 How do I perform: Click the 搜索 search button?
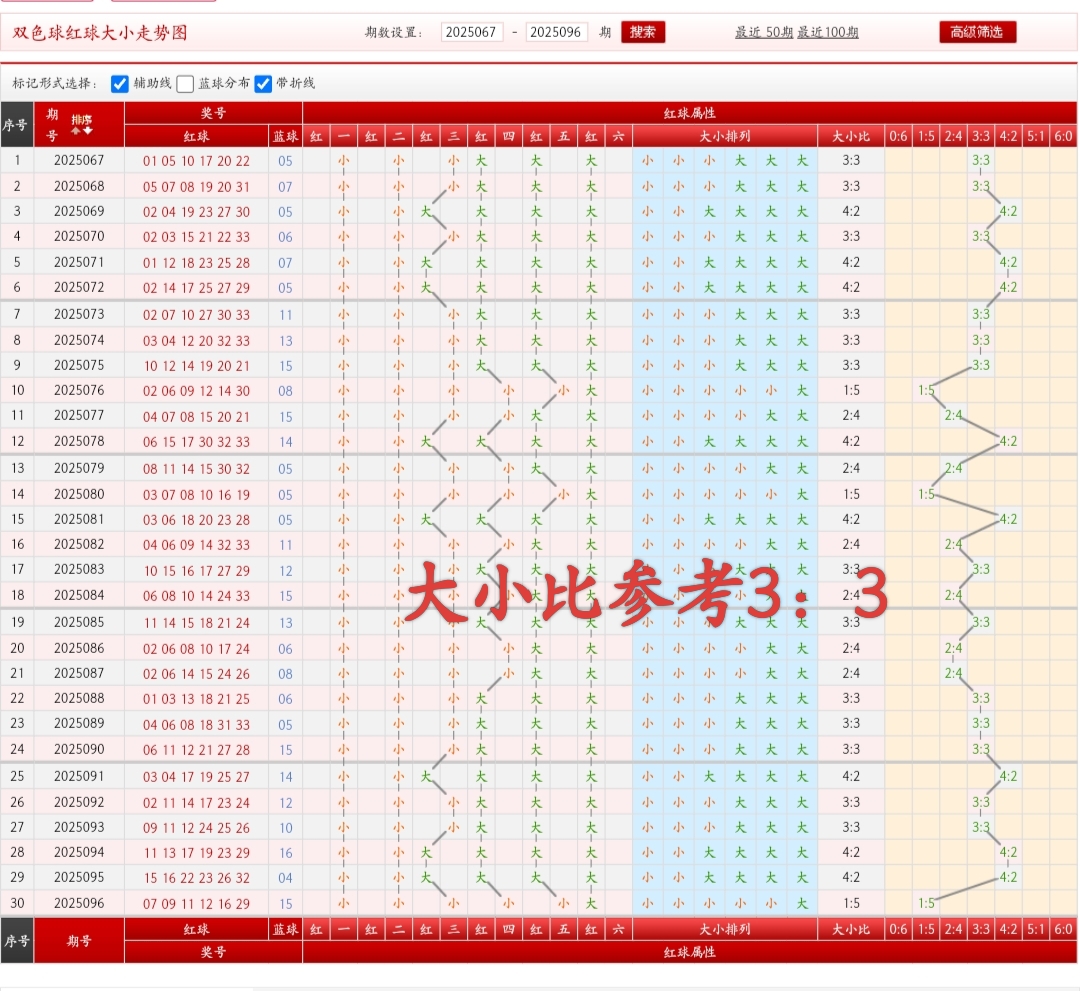[x=643, y=32]
